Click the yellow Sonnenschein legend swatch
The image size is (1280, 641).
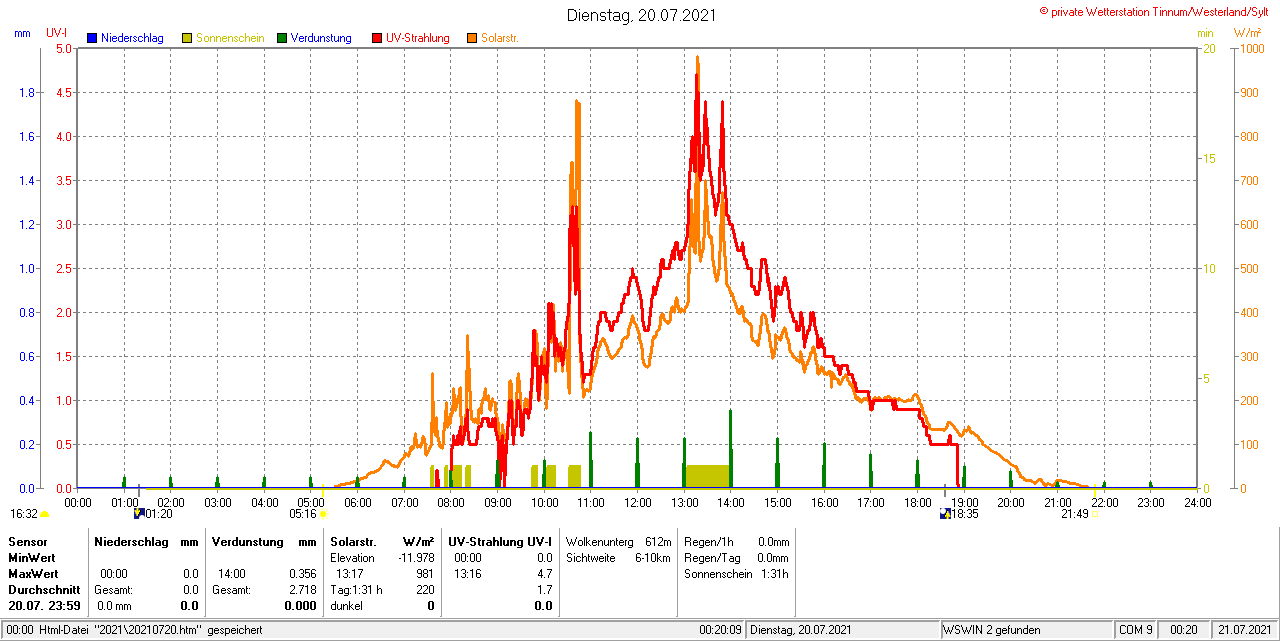[x=187, y=38]
